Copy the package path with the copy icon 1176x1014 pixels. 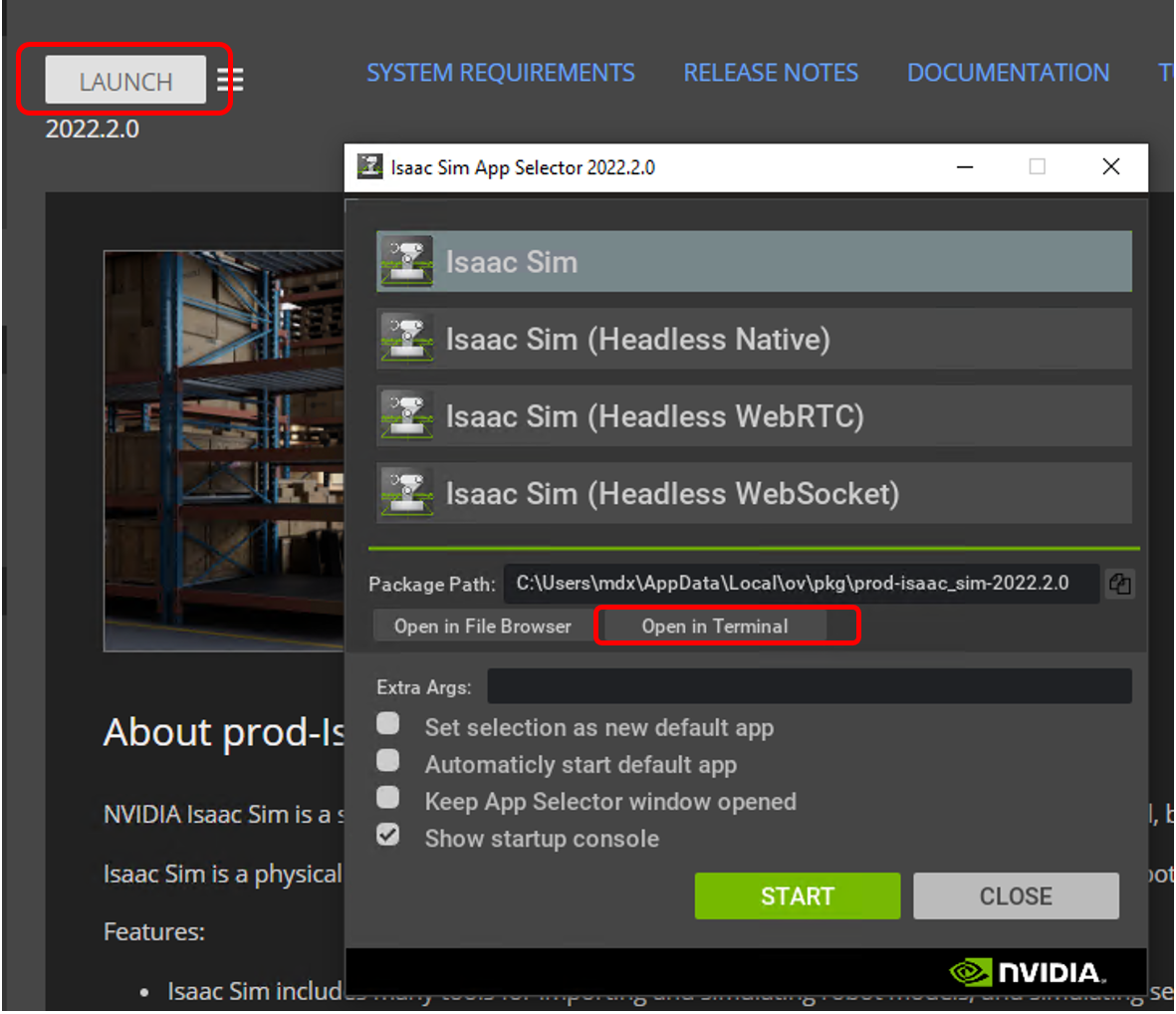[1120, 584]
